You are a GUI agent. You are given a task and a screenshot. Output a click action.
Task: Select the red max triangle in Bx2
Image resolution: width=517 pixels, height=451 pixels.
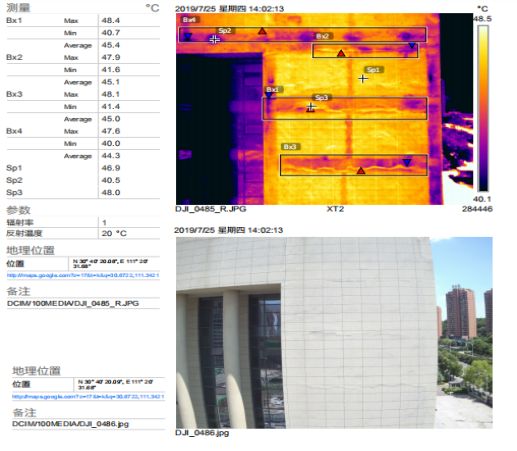pos(341,53)
